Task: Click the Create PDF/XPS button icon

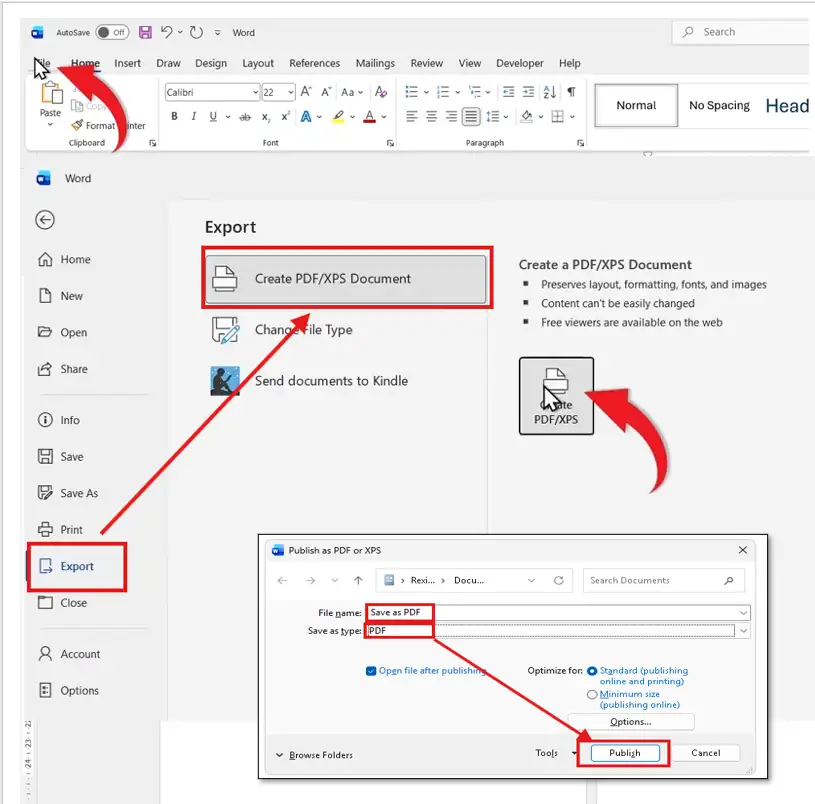Action: (x=556, y=396)
